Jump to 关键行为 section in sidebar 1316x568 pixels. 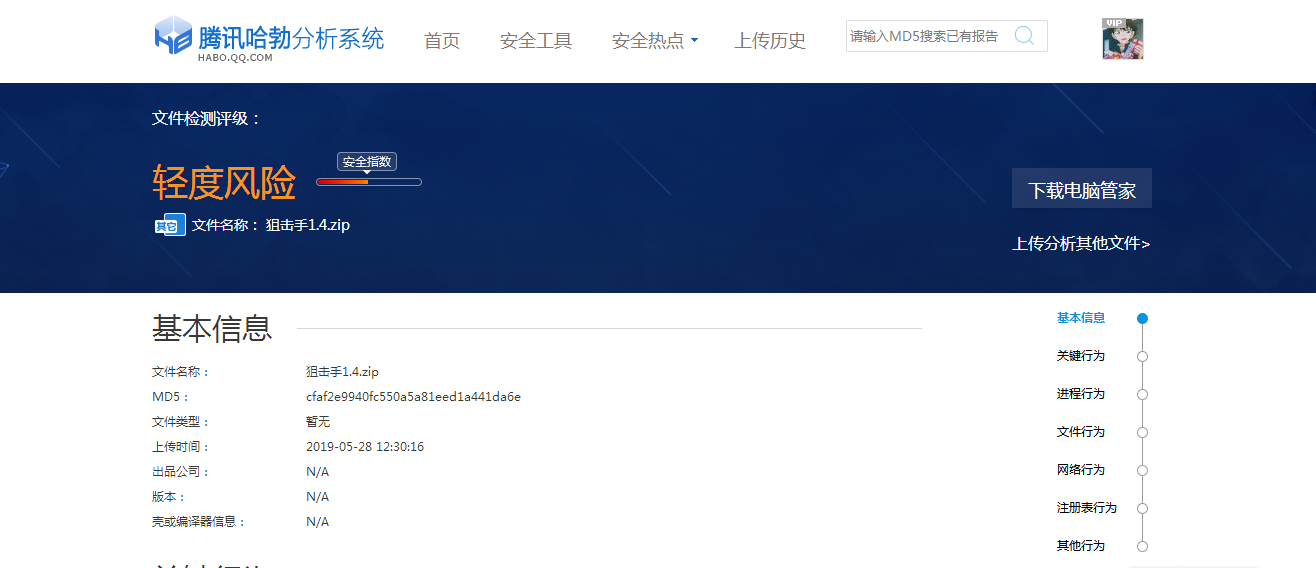(1081, 356)
